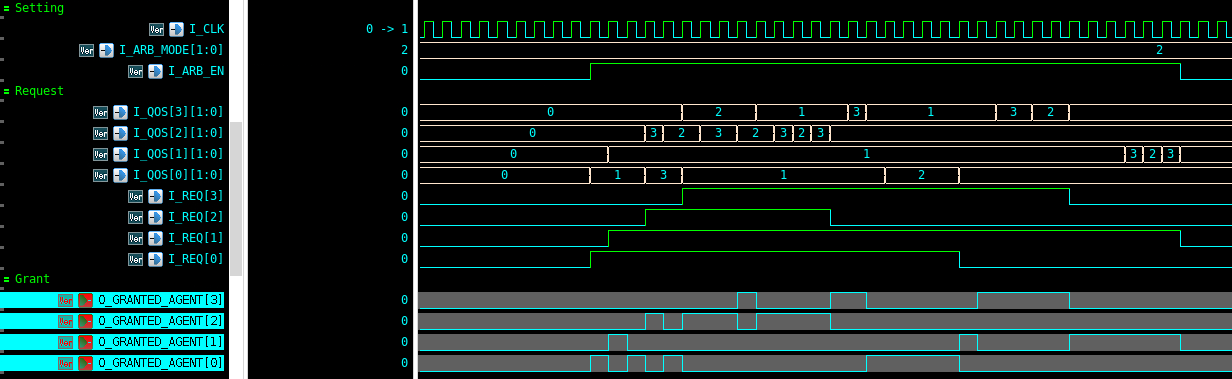1232x379 pixels.
Task: Select the I_QOS[2][1:0] signal name
Action: [x=178, y=133]
